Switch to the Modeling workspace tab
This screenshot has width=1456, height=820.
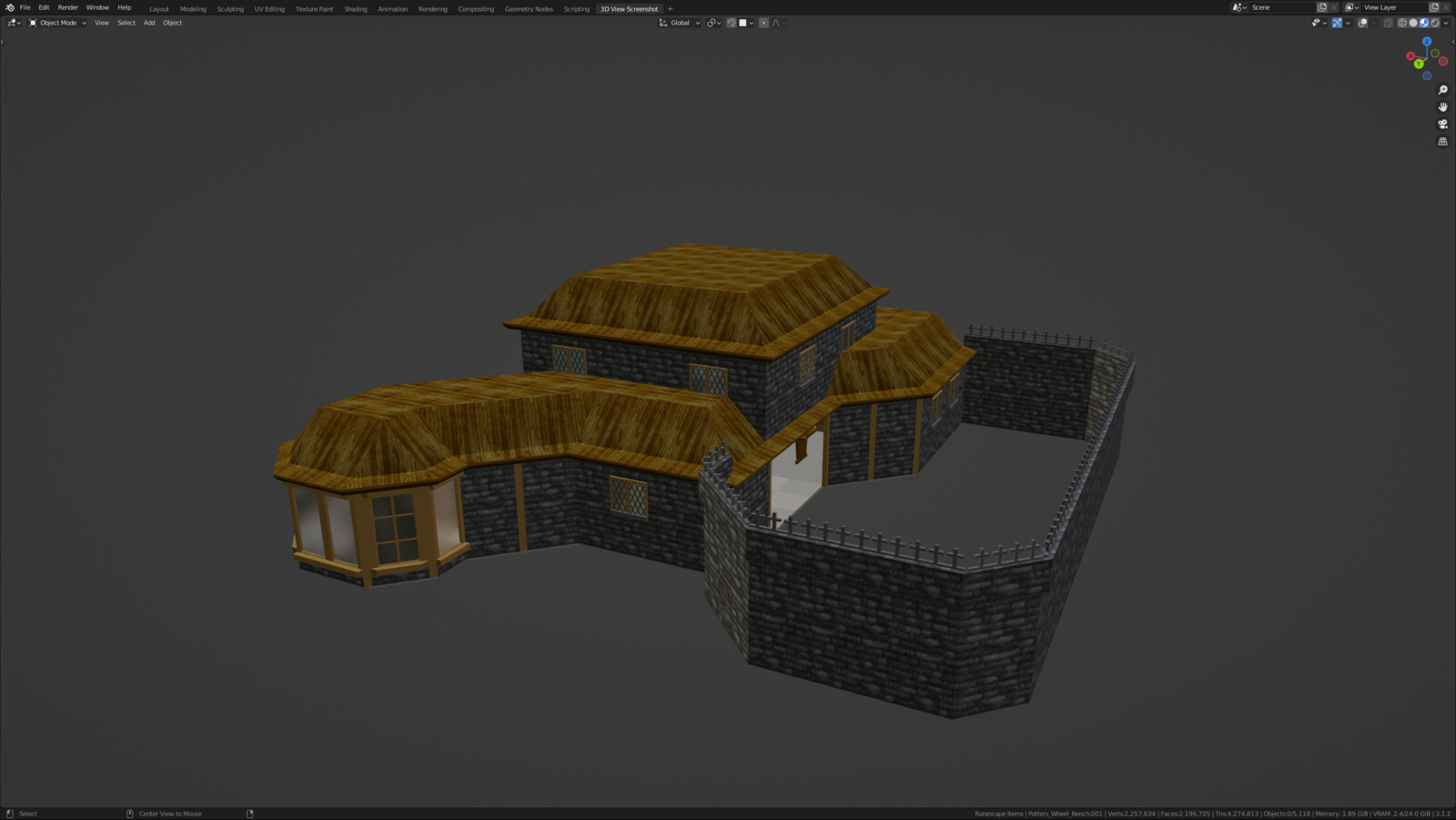pyautogui.click(x=193, y=9)
